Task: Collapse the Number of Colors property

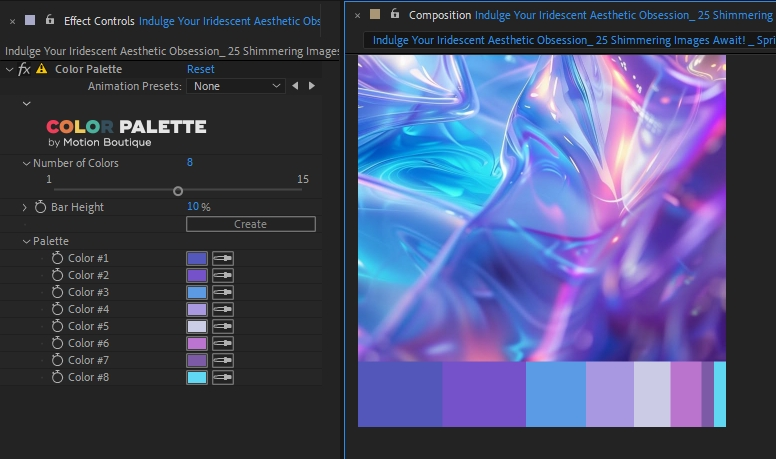Action: point(26,163)
